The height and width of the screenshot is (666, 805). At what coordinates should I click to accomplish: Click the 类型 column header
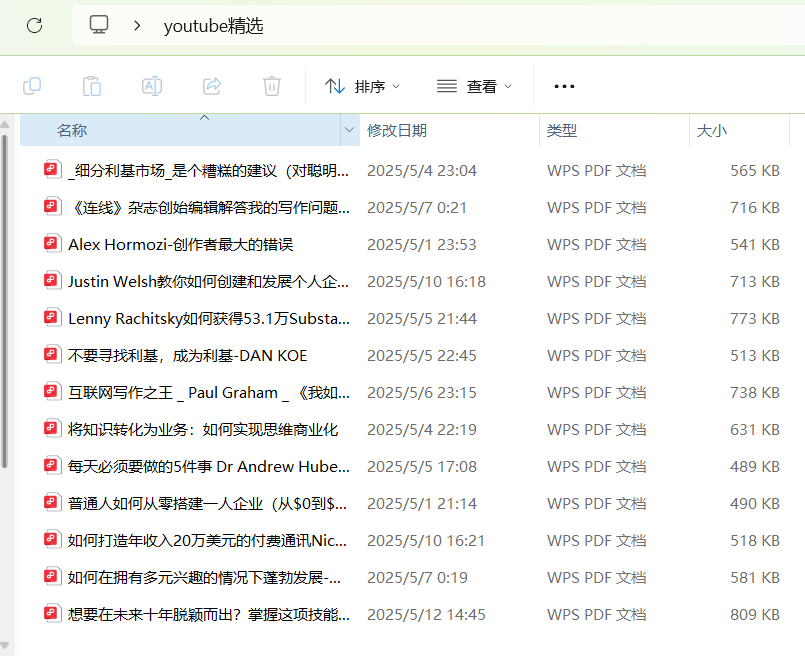tap(562, 130)
